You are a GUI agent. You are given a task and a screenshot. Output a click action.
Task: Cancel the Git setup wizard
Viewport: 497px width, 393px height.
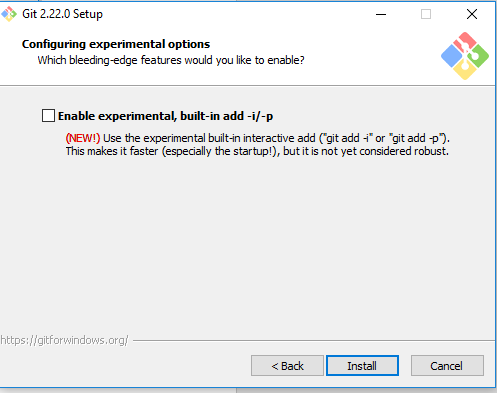coord(447,366)
